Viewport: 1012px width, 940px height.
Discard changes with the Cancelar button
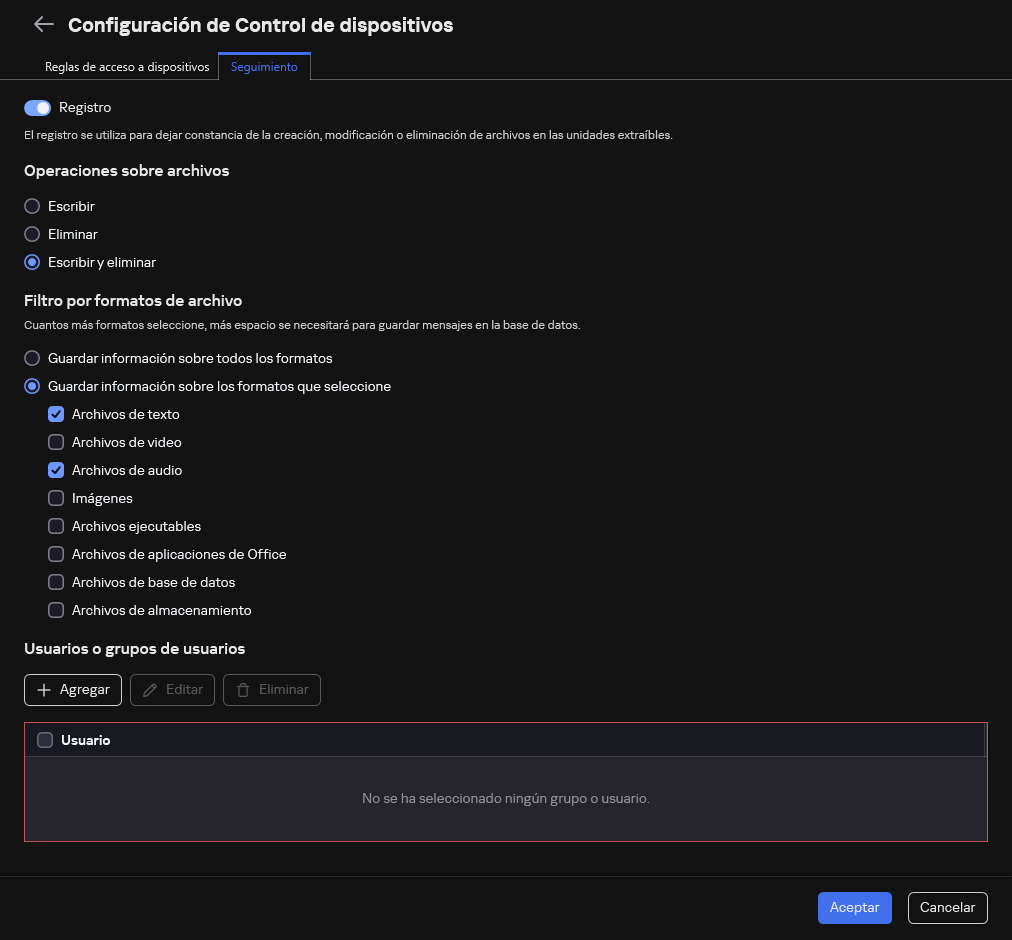pos(947,908)
